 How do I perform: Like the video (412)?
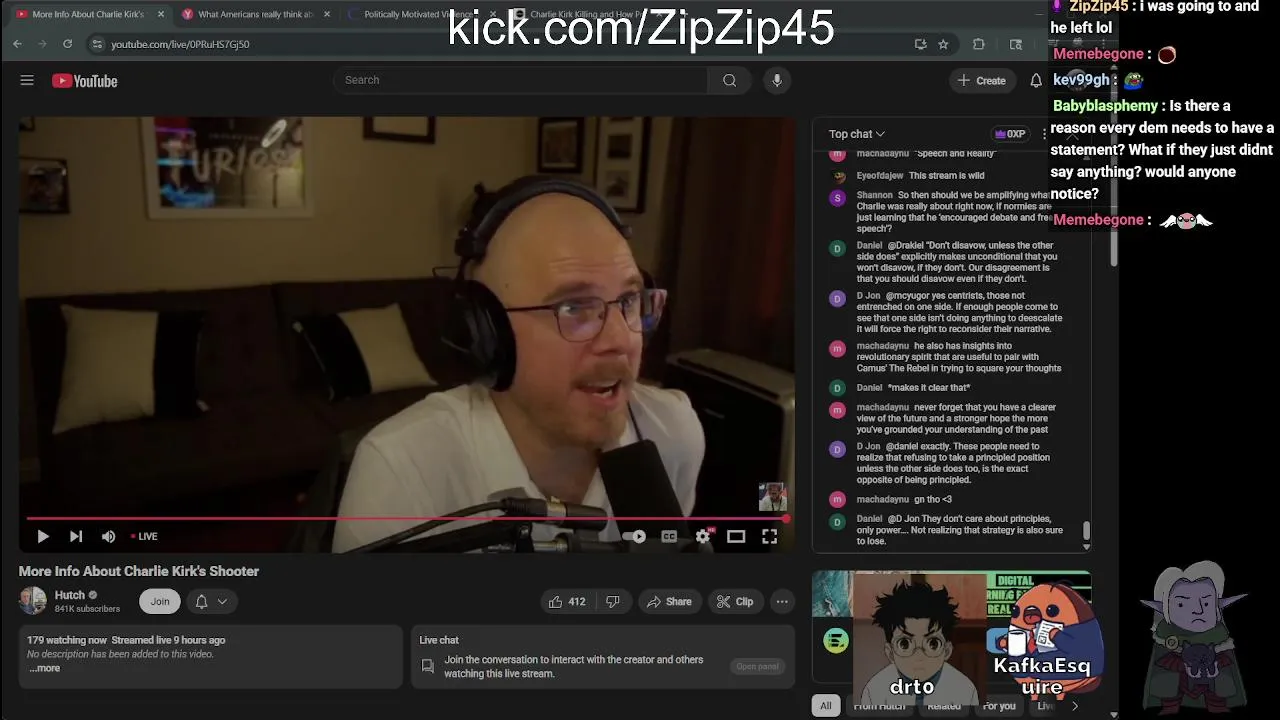point(566,601)
